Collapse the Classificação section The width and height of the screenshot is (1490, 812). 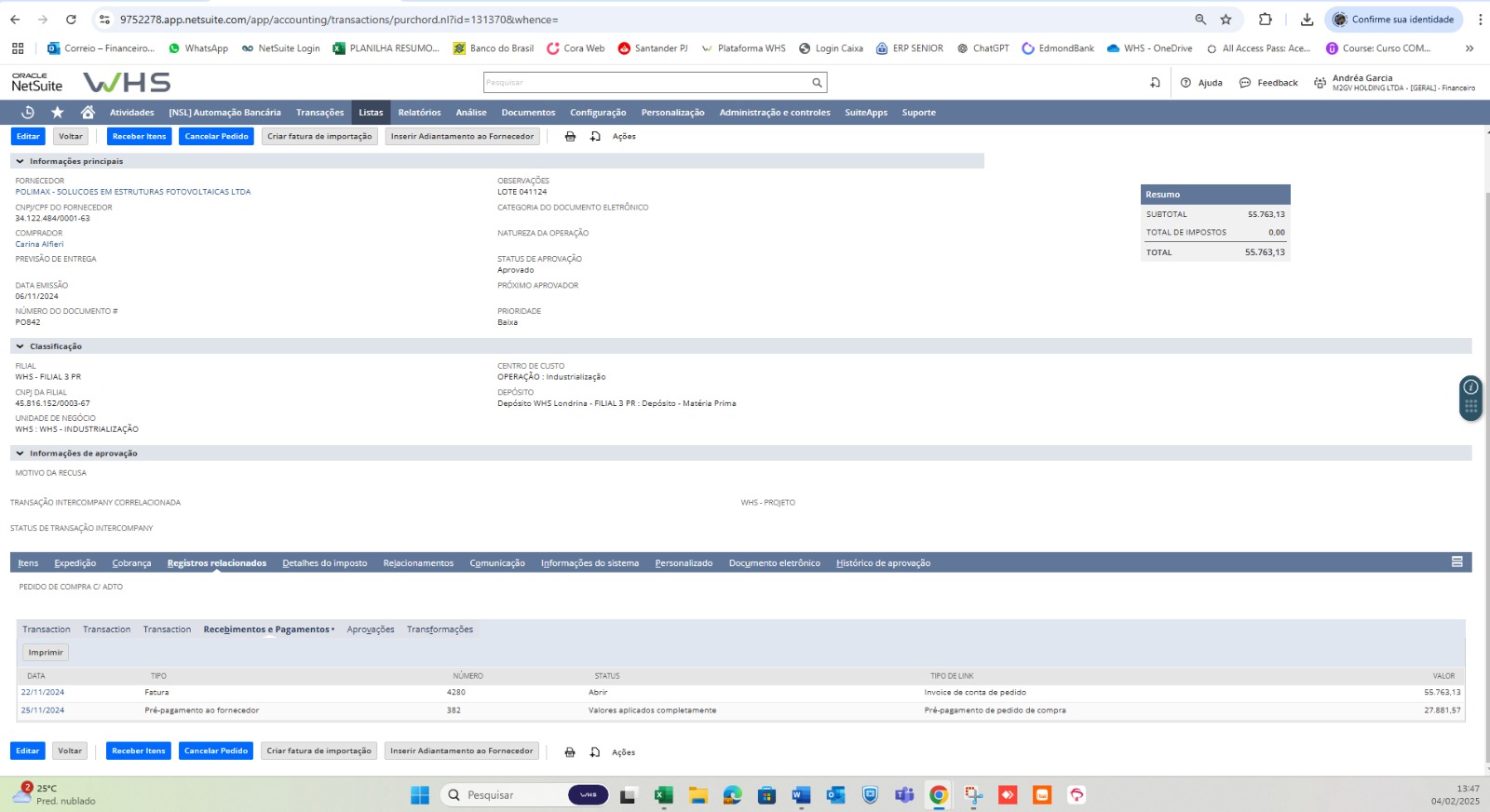[20, 346]
